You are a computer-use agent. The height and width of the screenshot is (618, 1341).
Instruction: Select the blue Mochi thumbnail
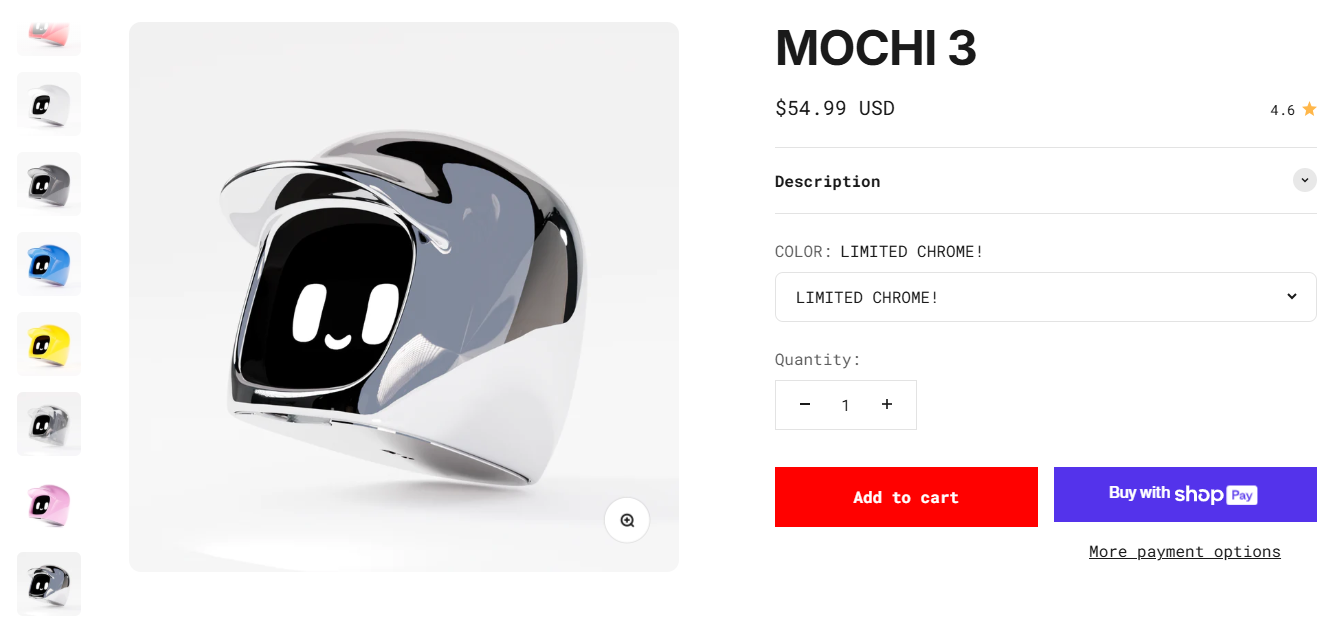(49, 264)
